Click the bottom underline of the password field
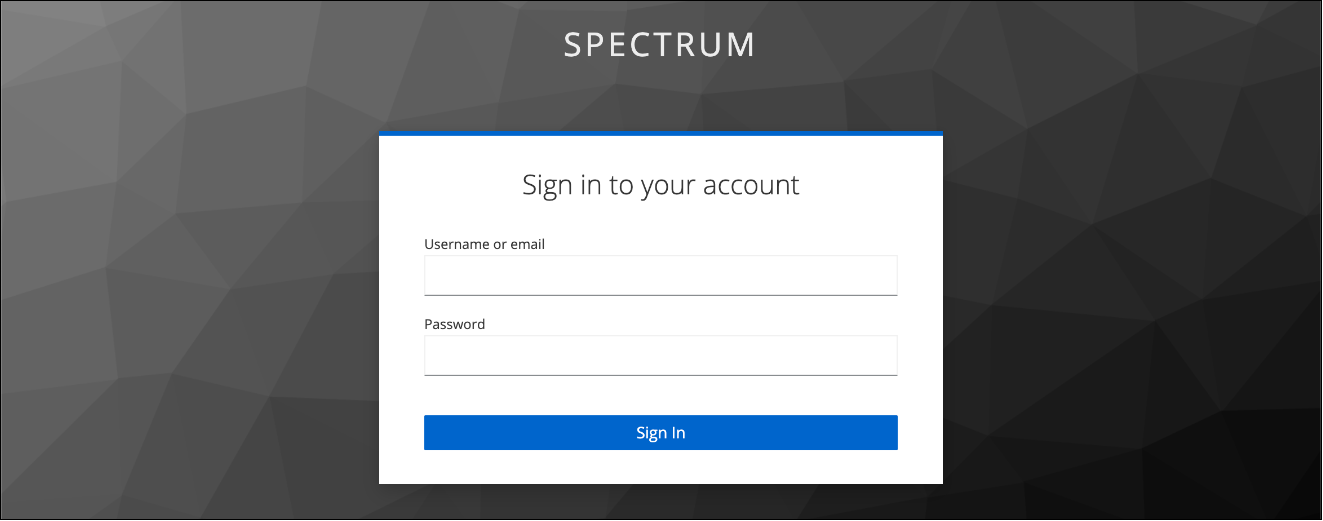This screenshot has height=521, width=1323. tap(660, 375)
